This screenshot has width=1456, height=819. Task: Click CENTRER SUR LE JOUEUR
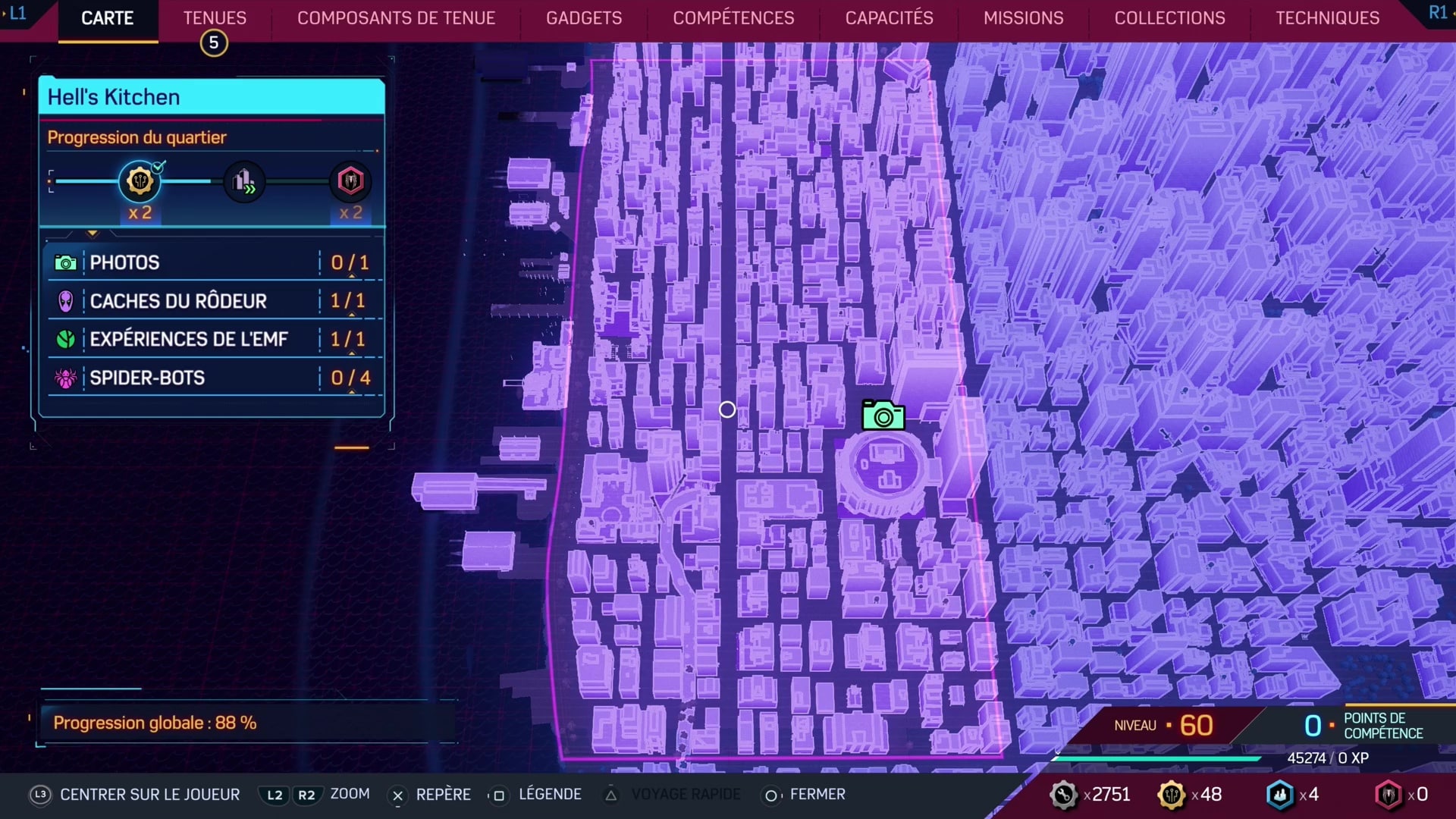149,794
